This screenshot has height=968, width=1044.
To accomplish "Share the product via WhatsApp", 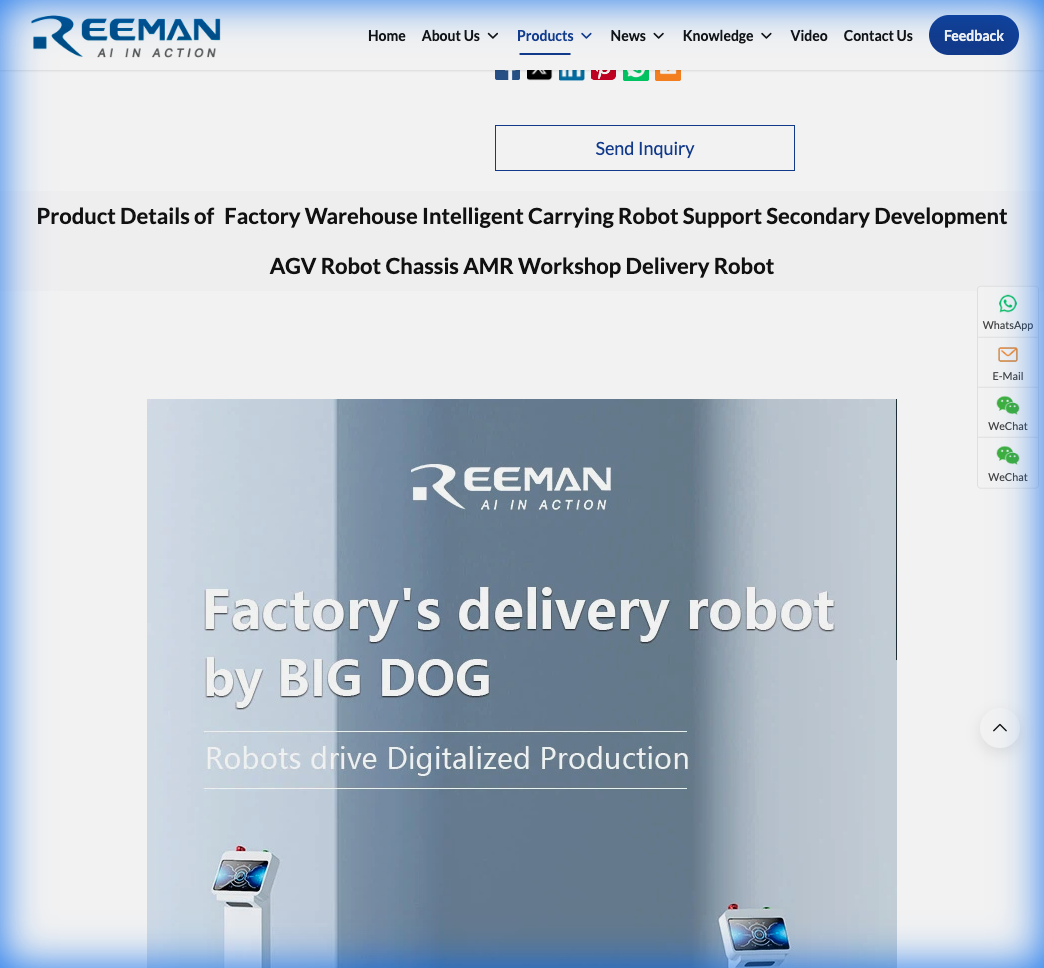I will pos(635,68).
